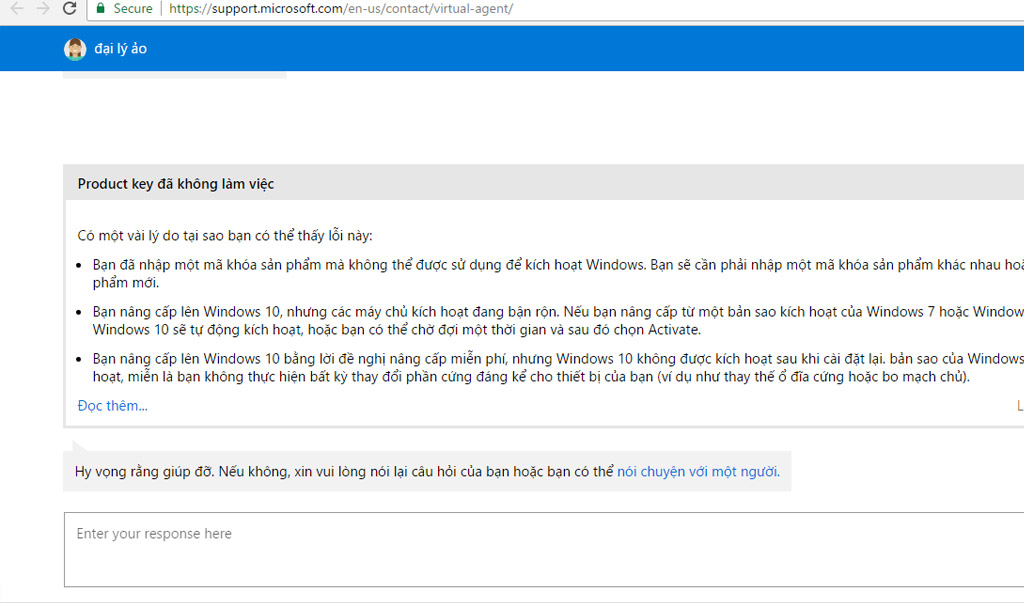
Task: Reload the Microsoft support page
Action: [69, 8]
